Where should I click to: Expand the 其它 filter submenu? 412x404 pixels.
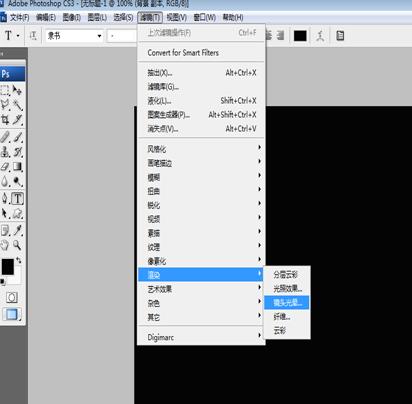pos(201,317)
